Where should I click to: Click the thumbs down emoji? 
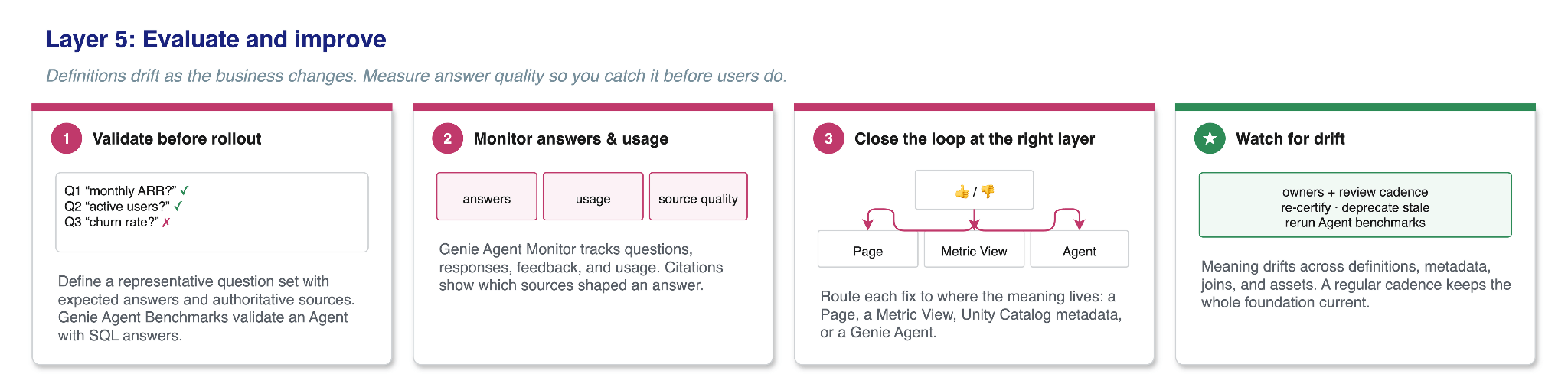pos(988,191)
